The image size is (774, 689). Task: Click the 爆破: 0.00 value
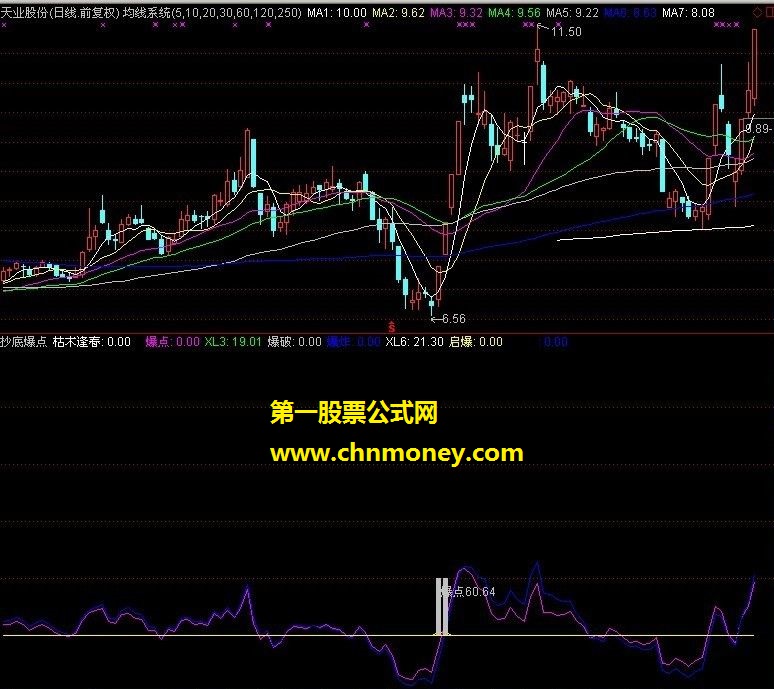pos(294,342)
